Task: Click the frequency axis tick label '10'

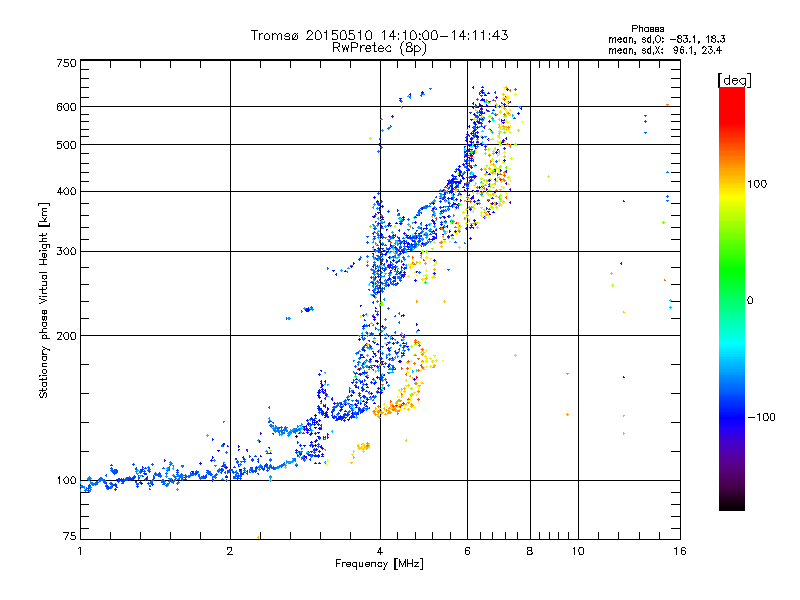Action: (x=578, y=551)
